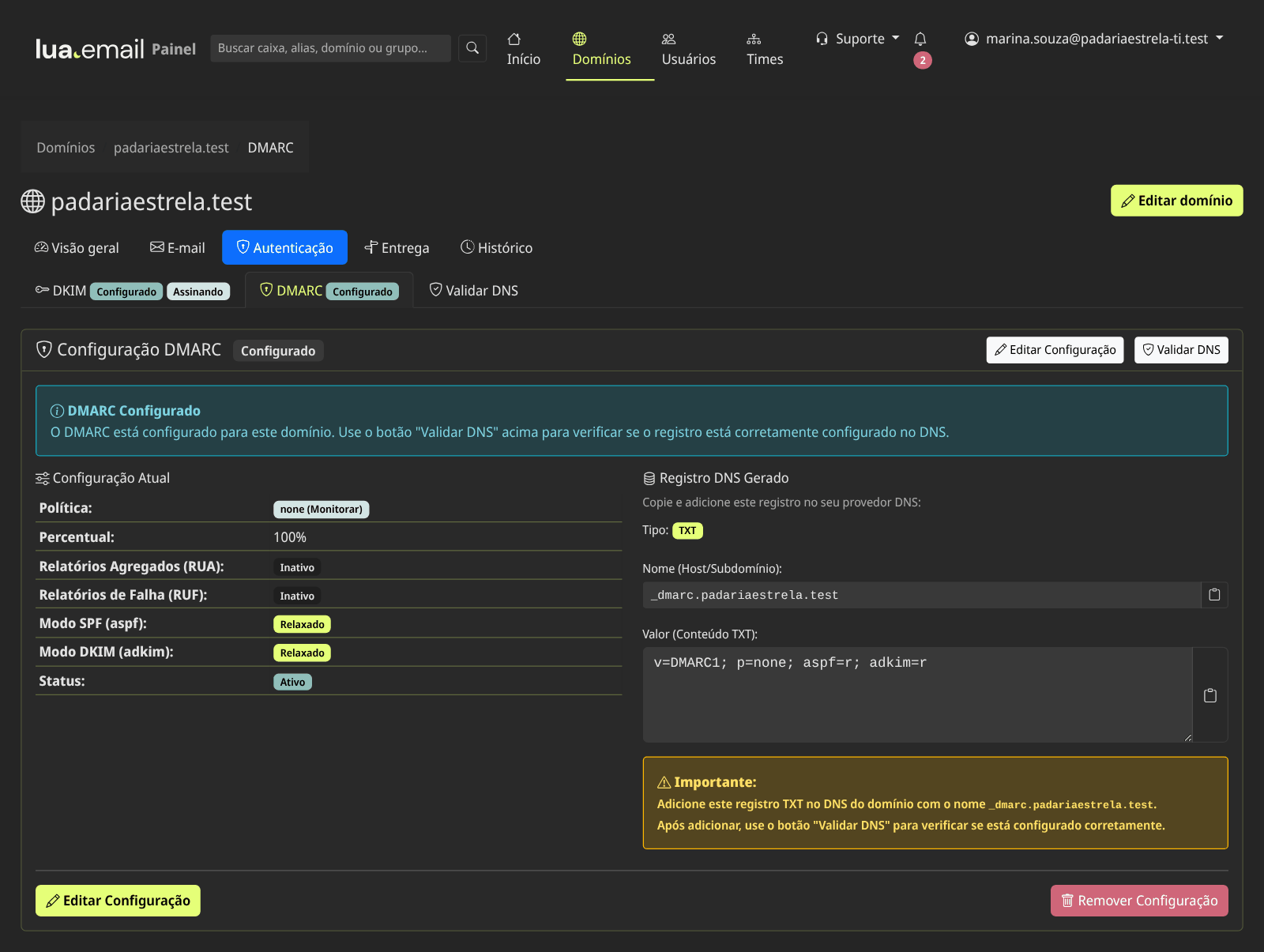Viewport: 1264px width, 952px height.
Task: Click the 'Configurado' badge next to Configuração DMARC
Action: coord(278,351)
